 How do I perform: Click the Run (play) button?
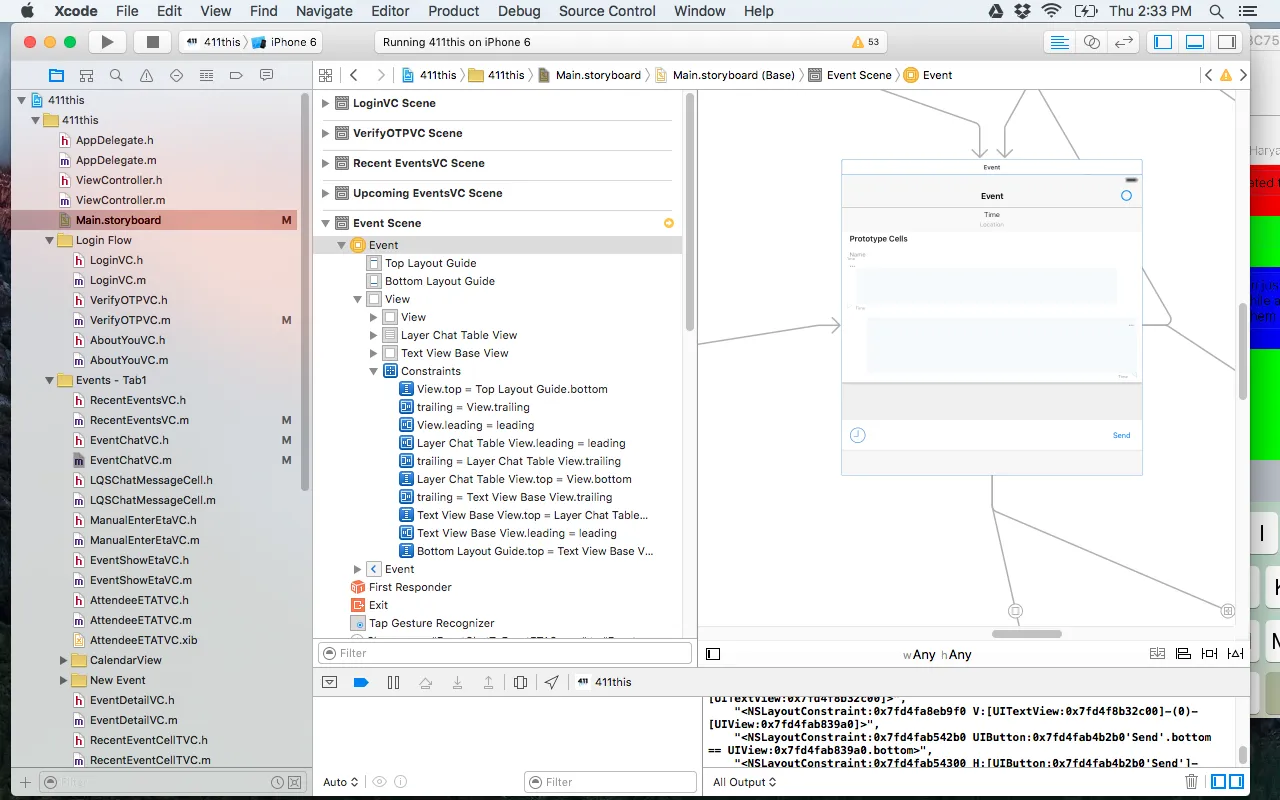point(107,42)
